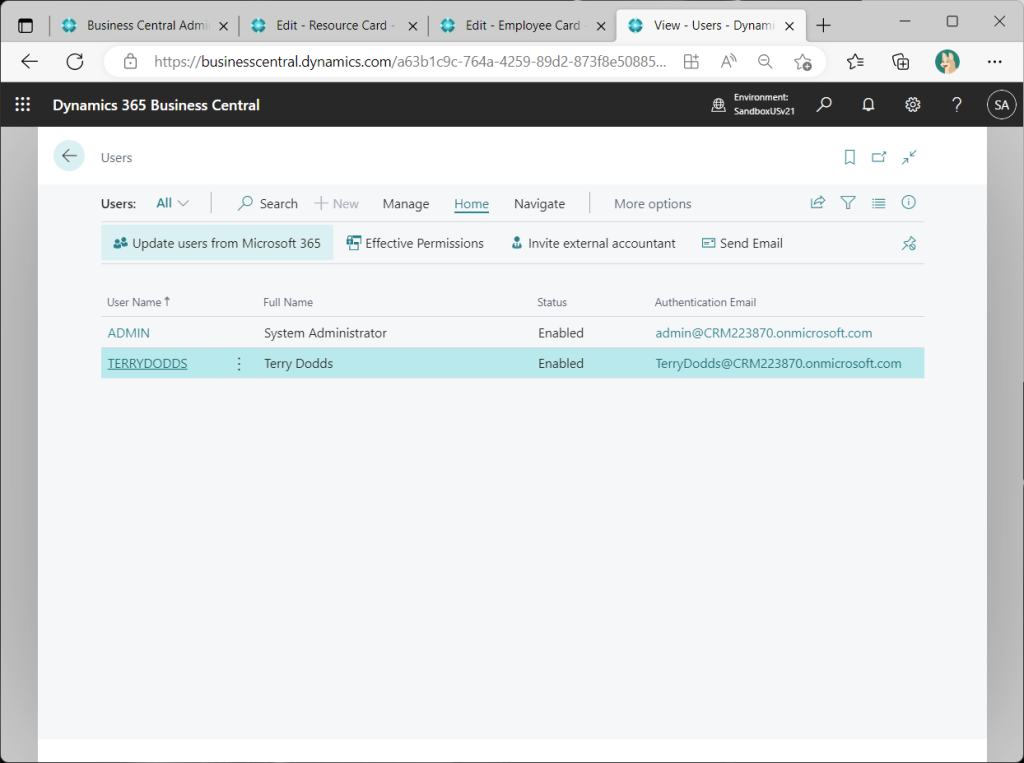The image size is (1024, 763).
Task: Switch the list view layout icon
Action: (878, 203)
